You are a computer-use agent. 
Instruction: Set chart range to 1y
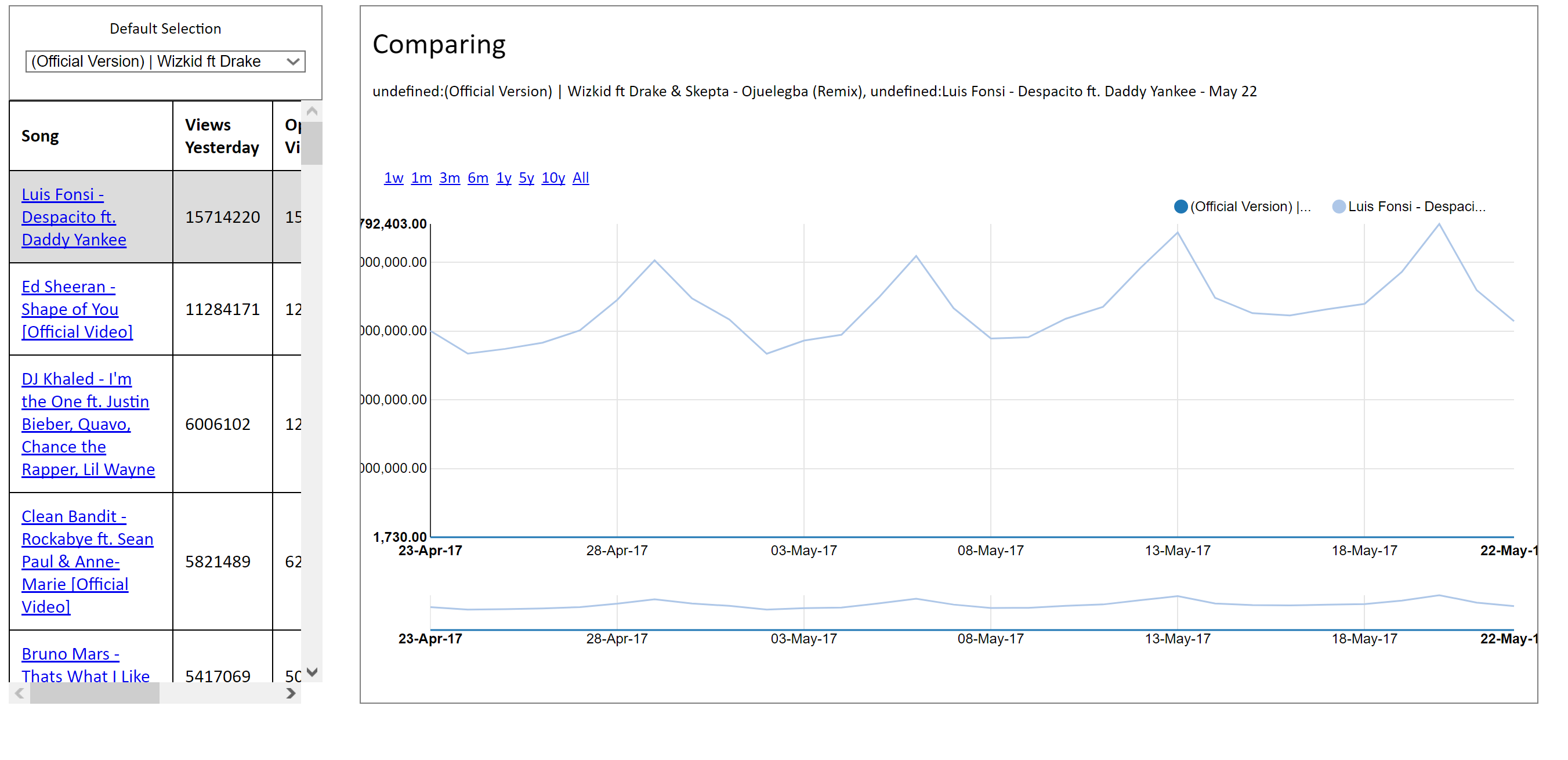[504, 178]
